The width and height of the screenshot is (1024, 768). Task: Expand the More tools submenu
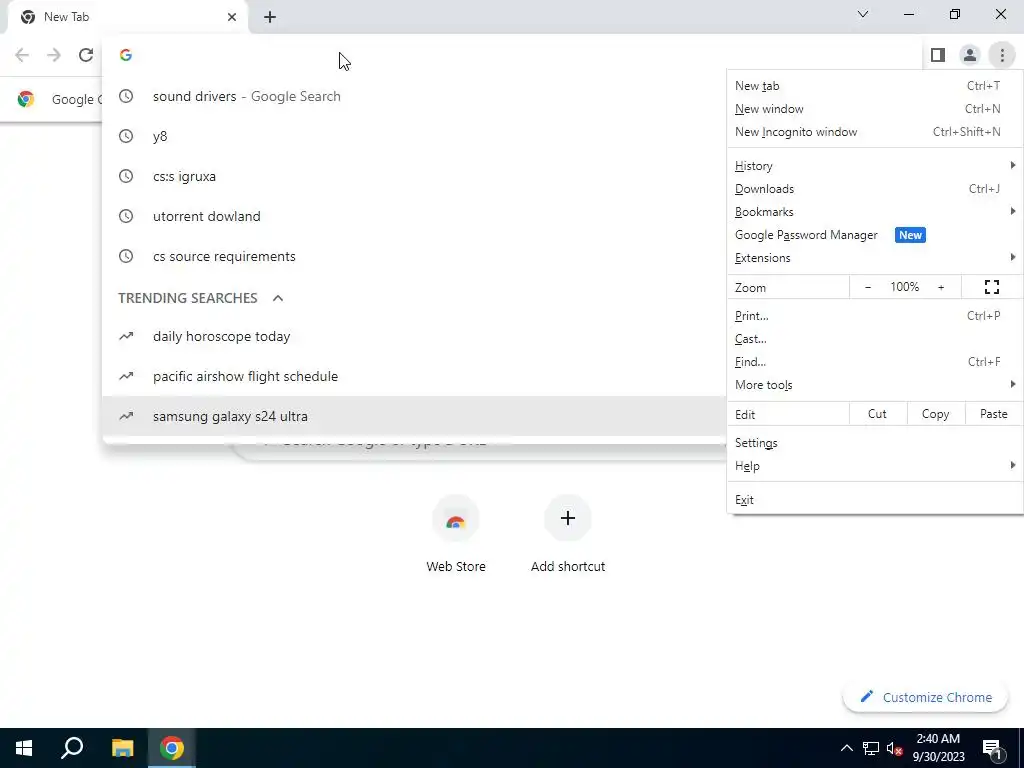(x=875, y=385)
